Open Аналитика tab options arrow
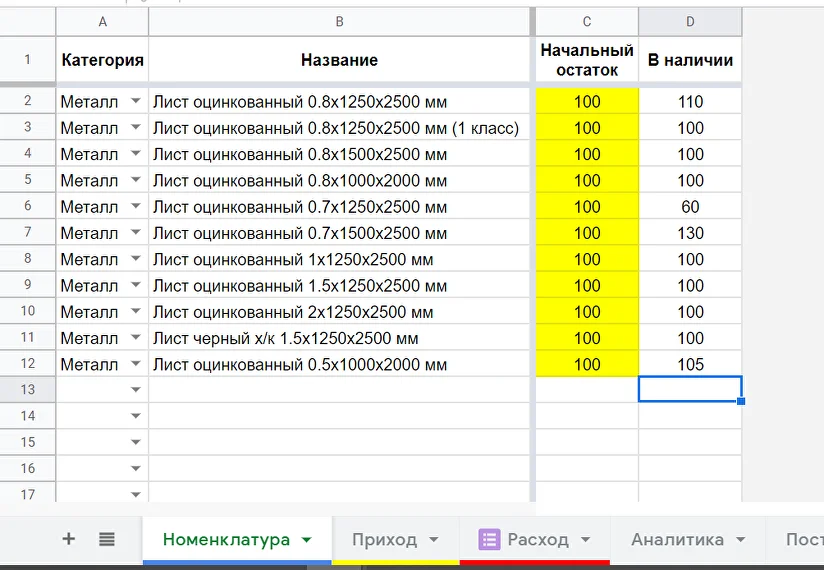824x570 pixels. tap(740, 540)
